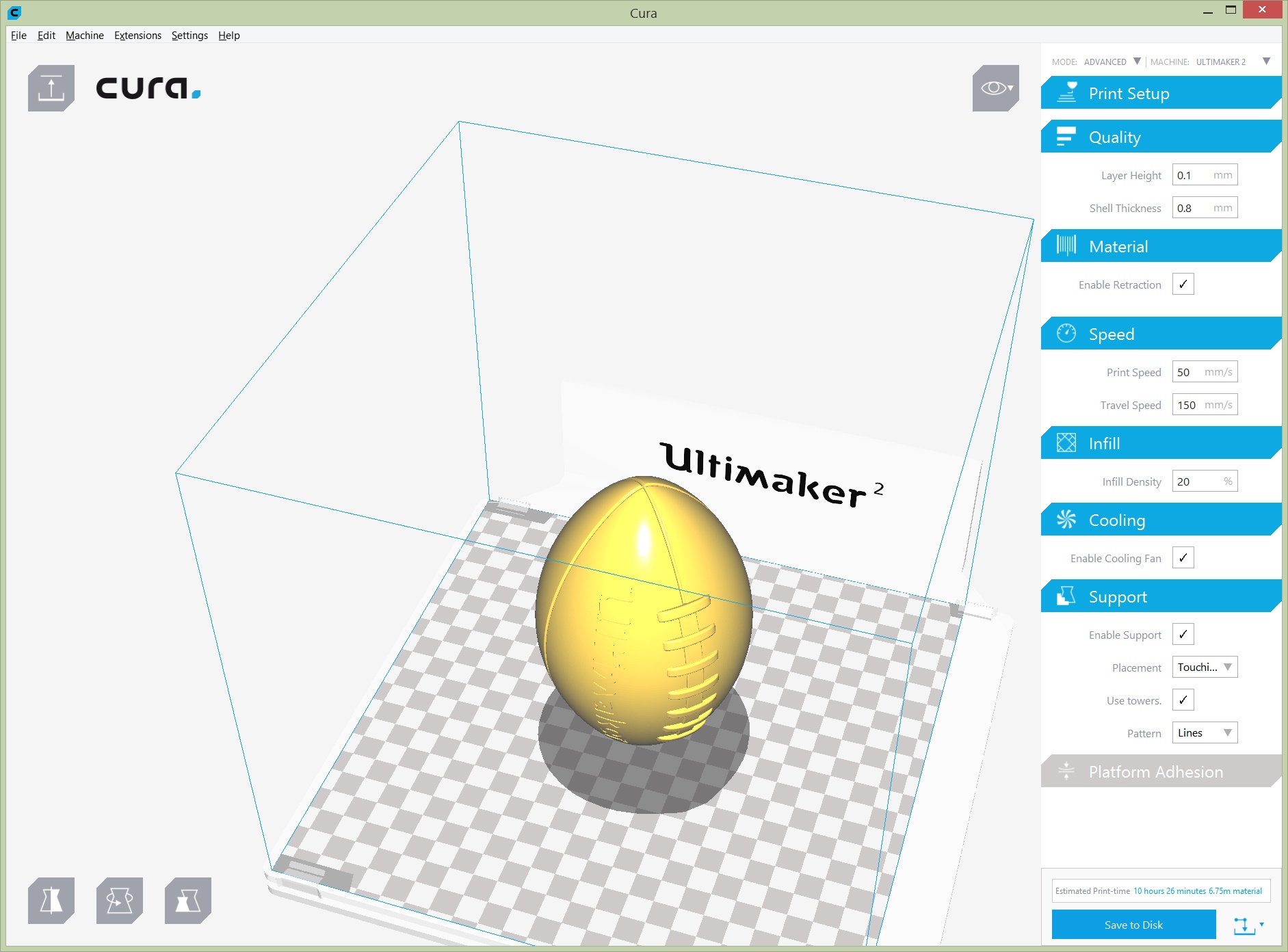Open the support Placement dropdown
This screenshot has height=952, width=1288.
[x=1205, y=667]
